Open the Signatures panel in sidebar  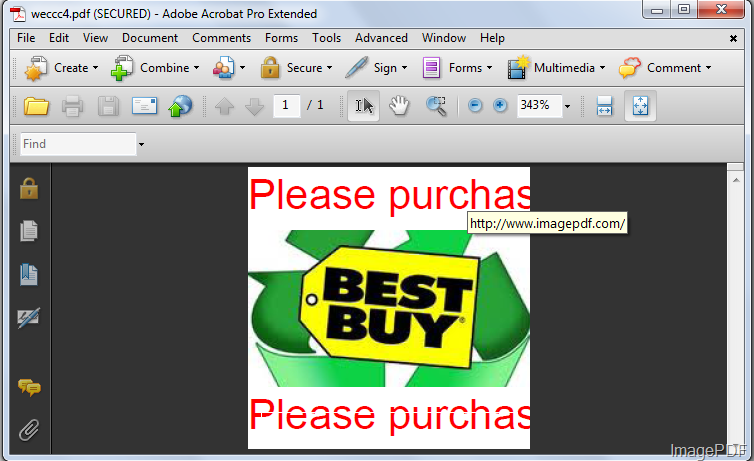coord(29,317)
